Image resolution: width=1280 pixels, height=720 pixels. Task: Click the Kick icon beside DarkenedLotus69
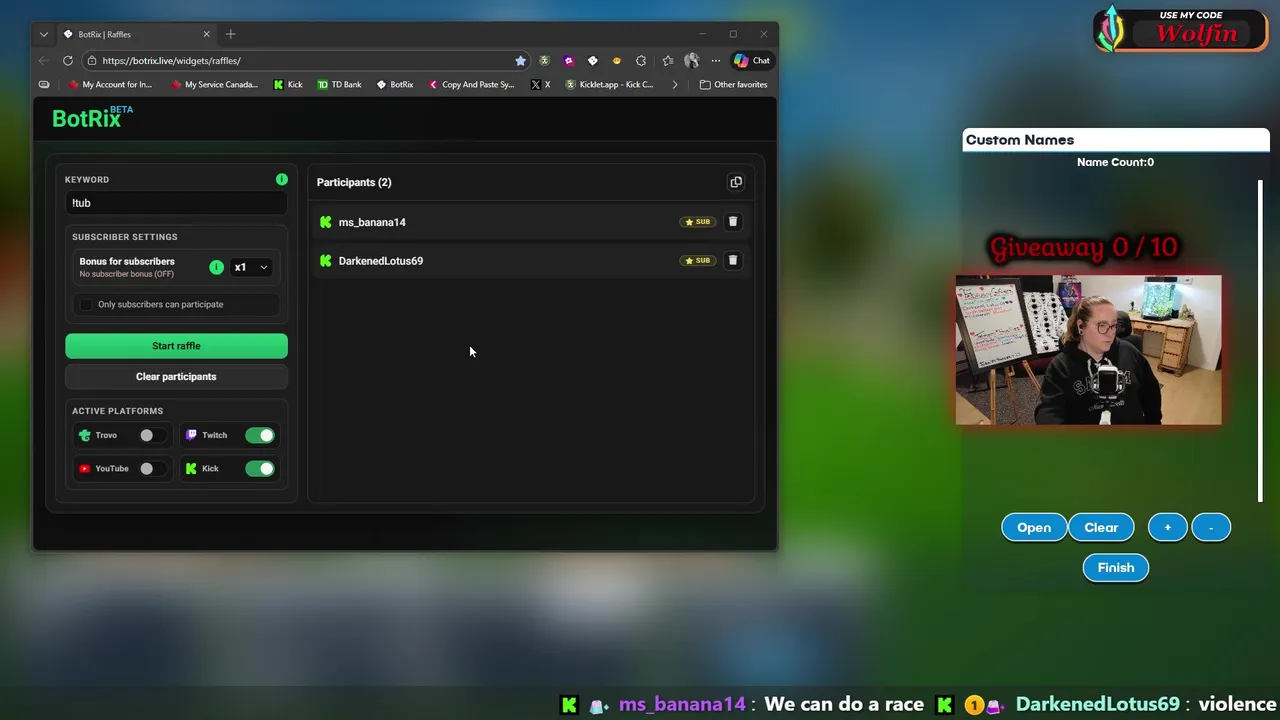[325, 260]
